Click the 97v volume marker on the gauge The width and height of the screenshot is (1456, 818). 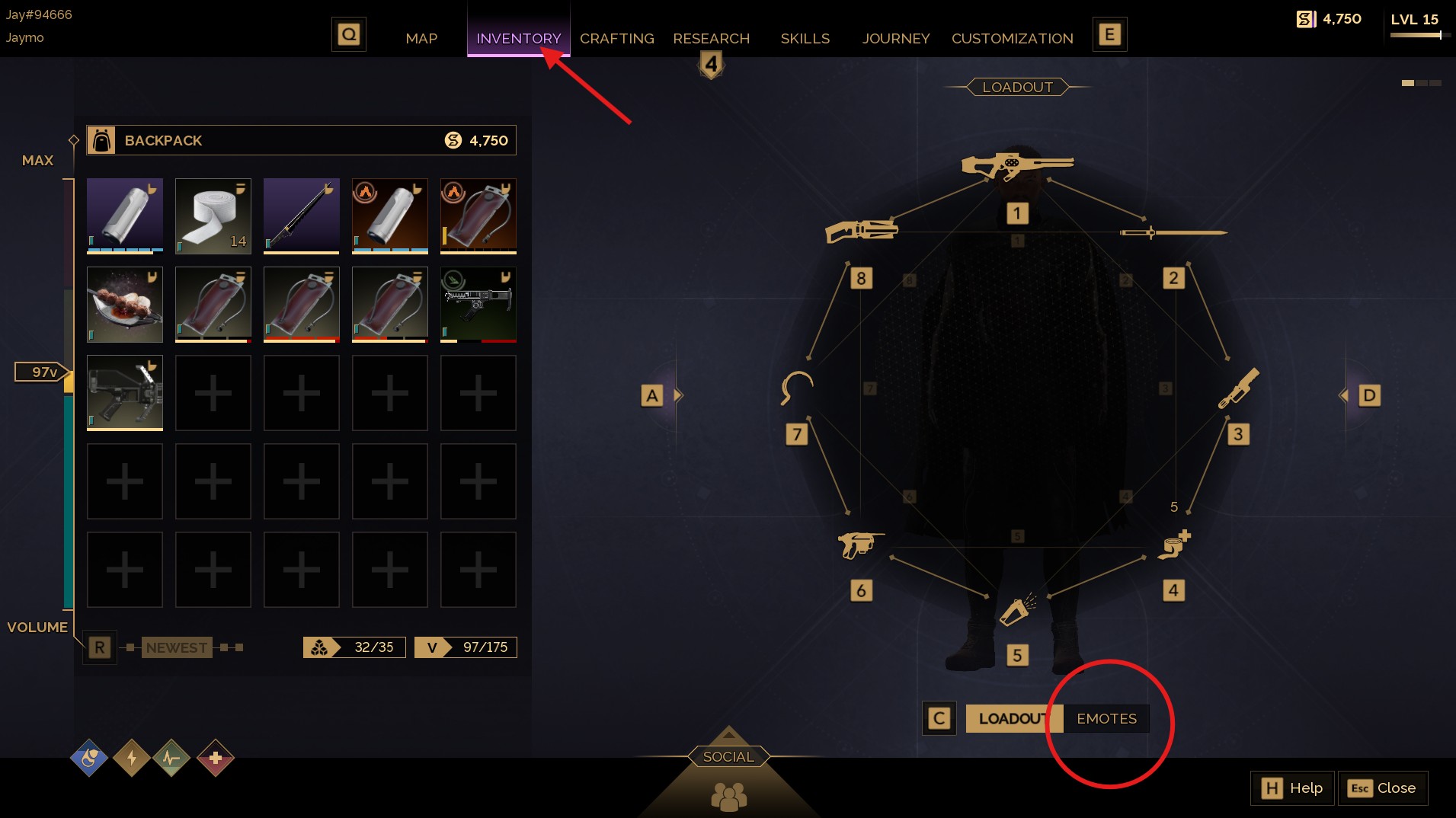point(43,372)
